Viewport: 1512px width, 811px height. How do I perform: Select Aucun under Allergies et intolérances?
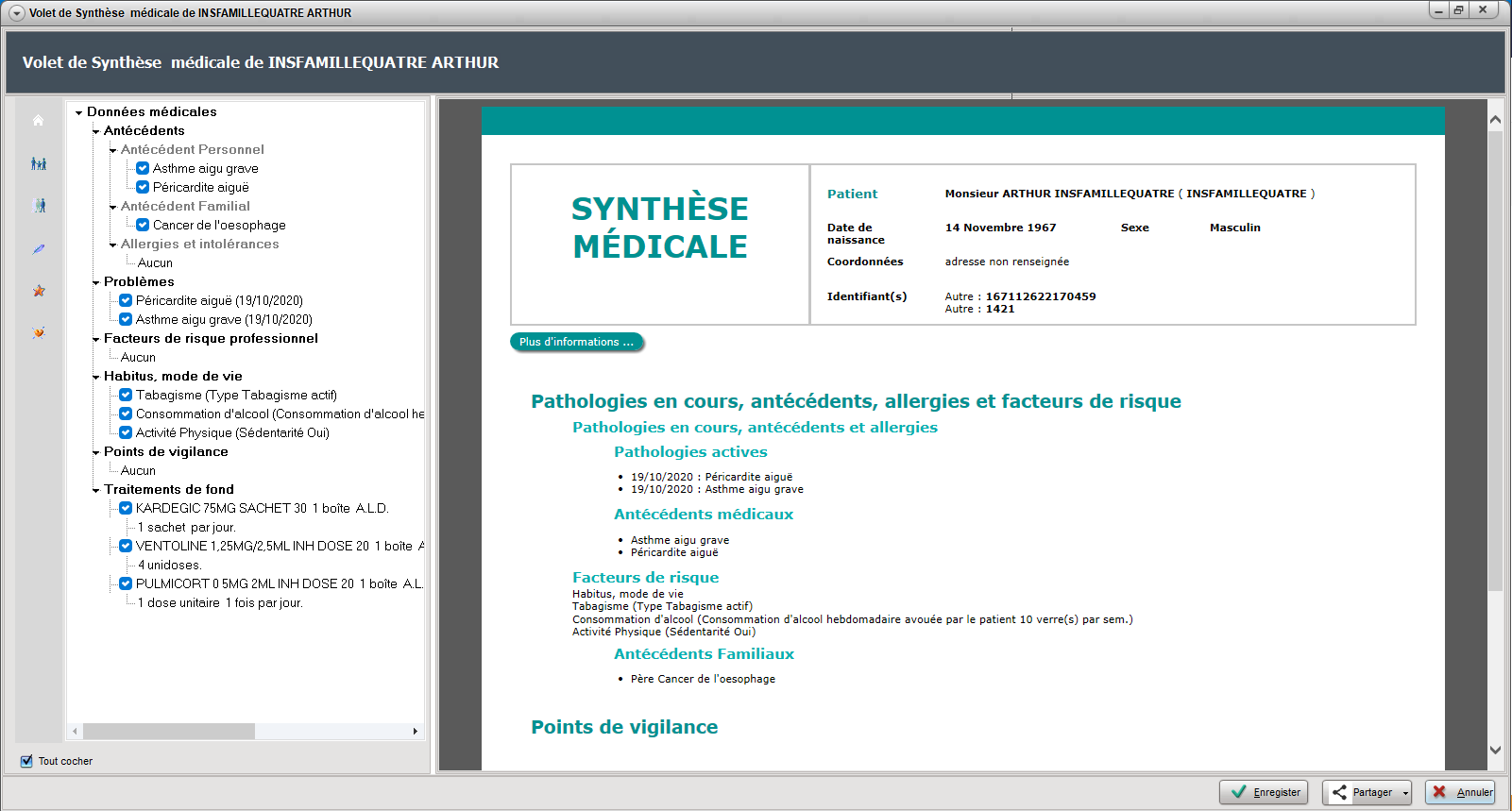click(x=155, y=262)
